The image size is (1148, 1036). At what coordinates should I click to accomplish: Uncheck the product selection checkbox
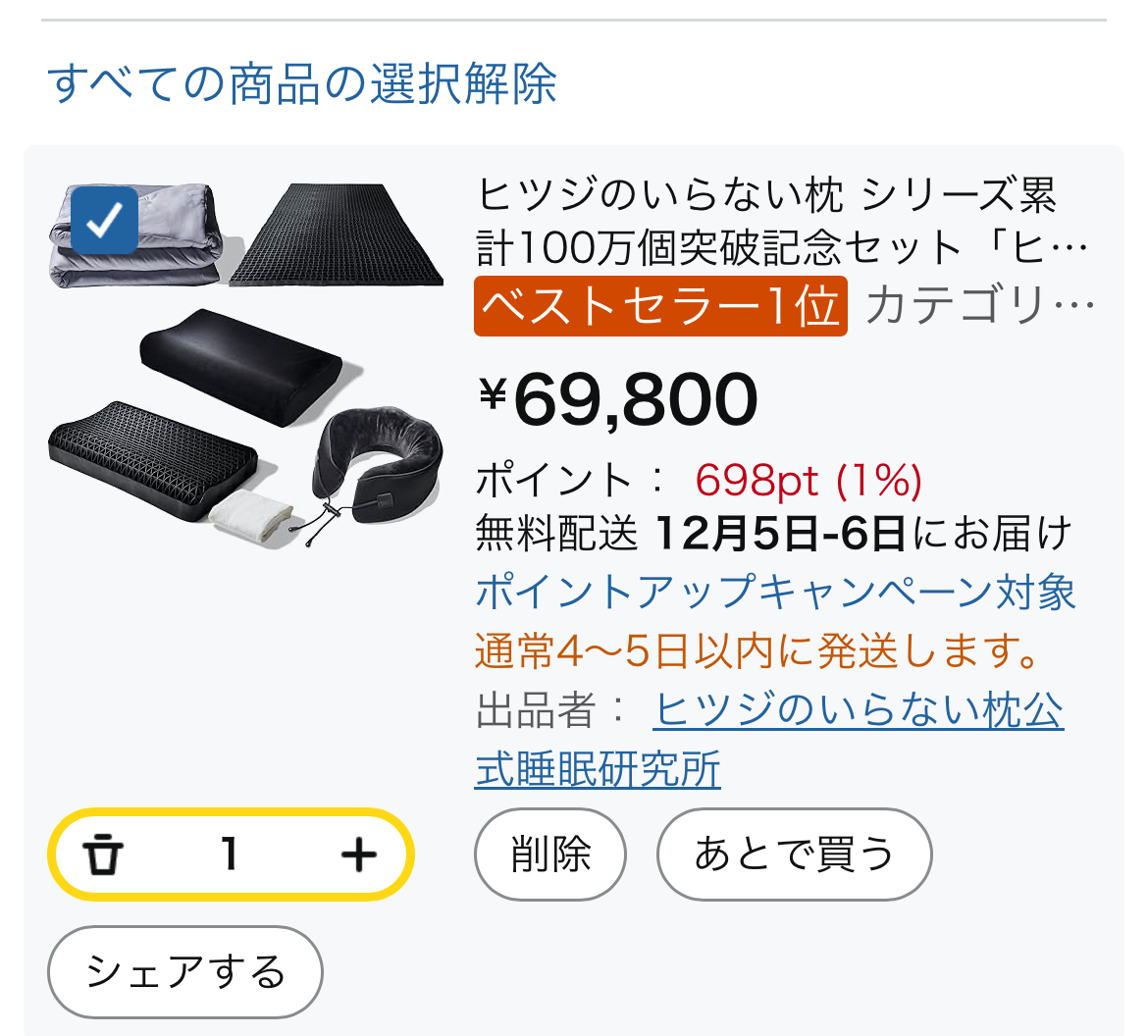pyautogui.click(x=104, y=220)
